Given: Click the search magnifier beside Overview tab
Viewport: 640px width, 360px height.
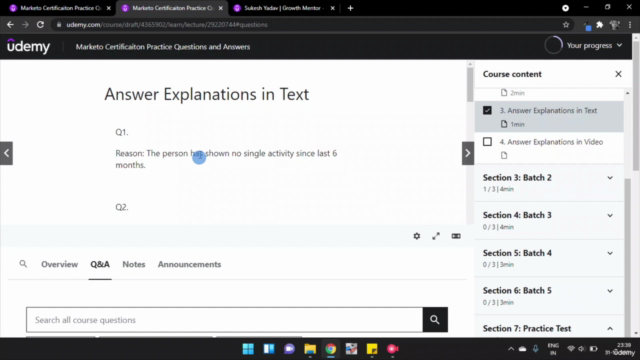Looking at the screenshot, I should [x=23, y=264].
